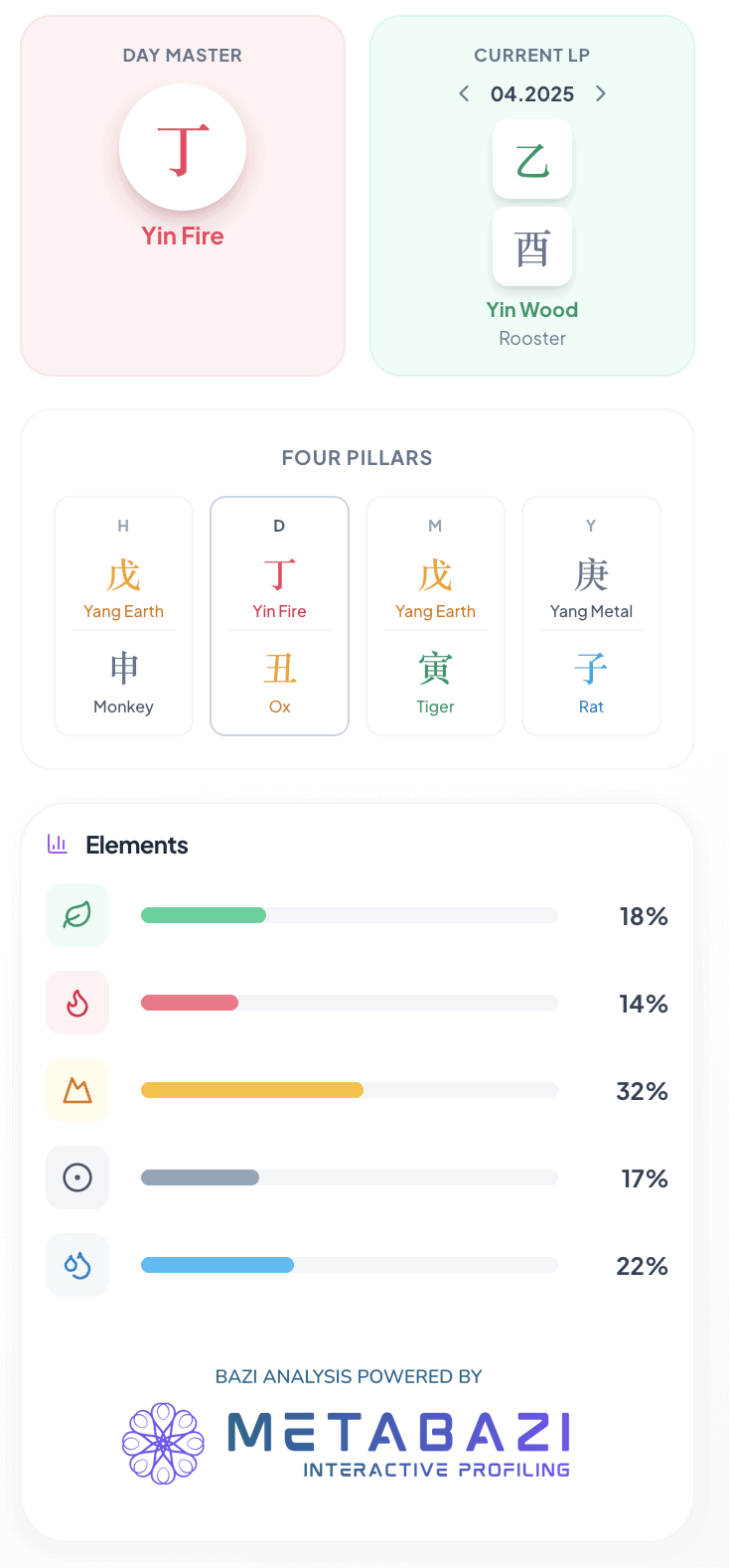This screenshot has height=1568, width=729.
Task: Click the Elements bar chart icon
Action: point(58,845)
